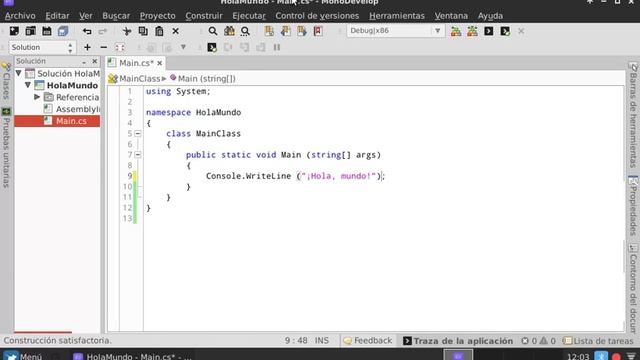Screen dimensions: 640x360
Task: Open the Proyecto menu
Action: 158,16
